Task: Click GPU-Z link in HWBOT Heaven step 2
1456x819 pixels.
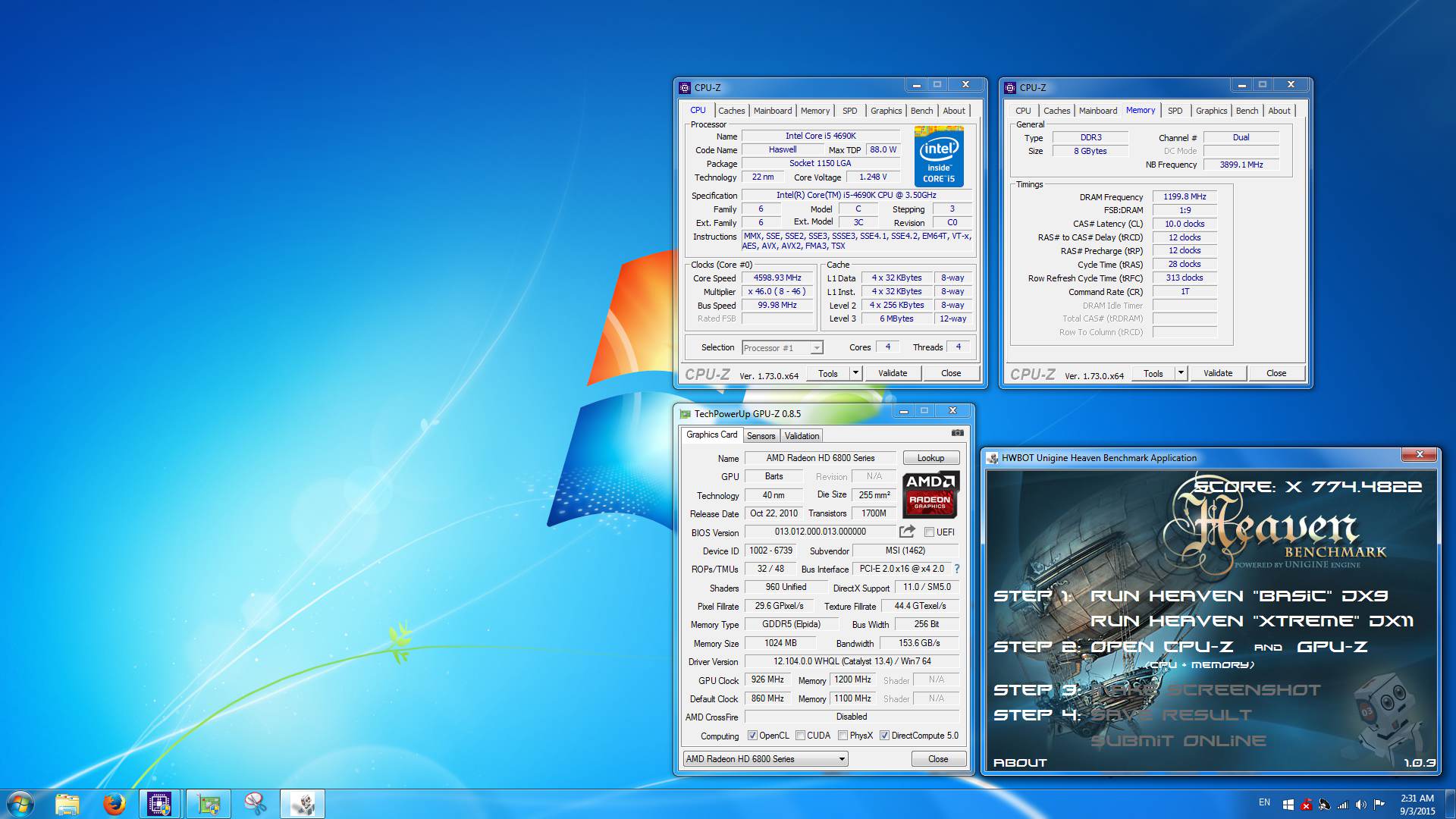Action: [x=1332, y=647]
